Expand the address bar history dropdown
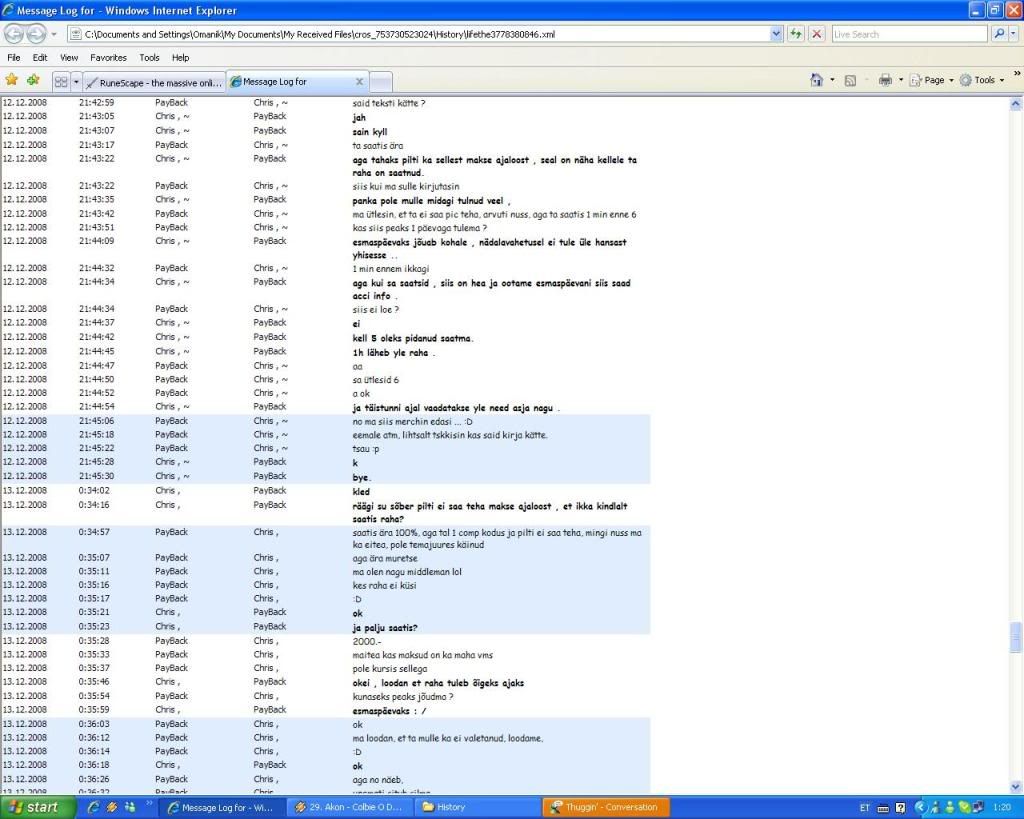The width and height of the screenshot is (1024, 819). tap(777, 33)
